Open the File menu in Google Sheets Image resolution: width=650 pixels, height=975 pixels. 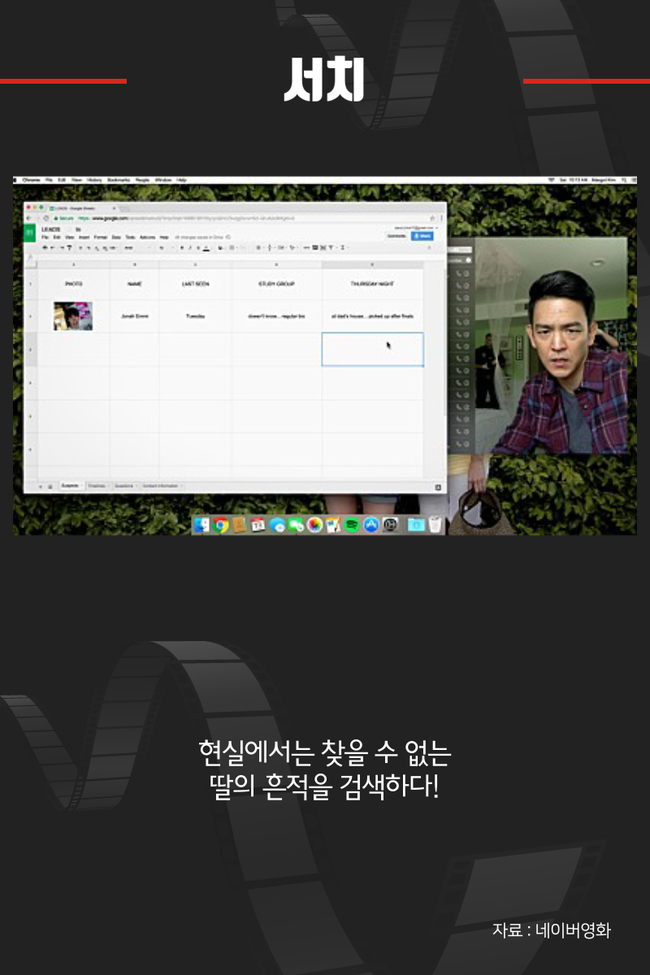click(45, 237)
